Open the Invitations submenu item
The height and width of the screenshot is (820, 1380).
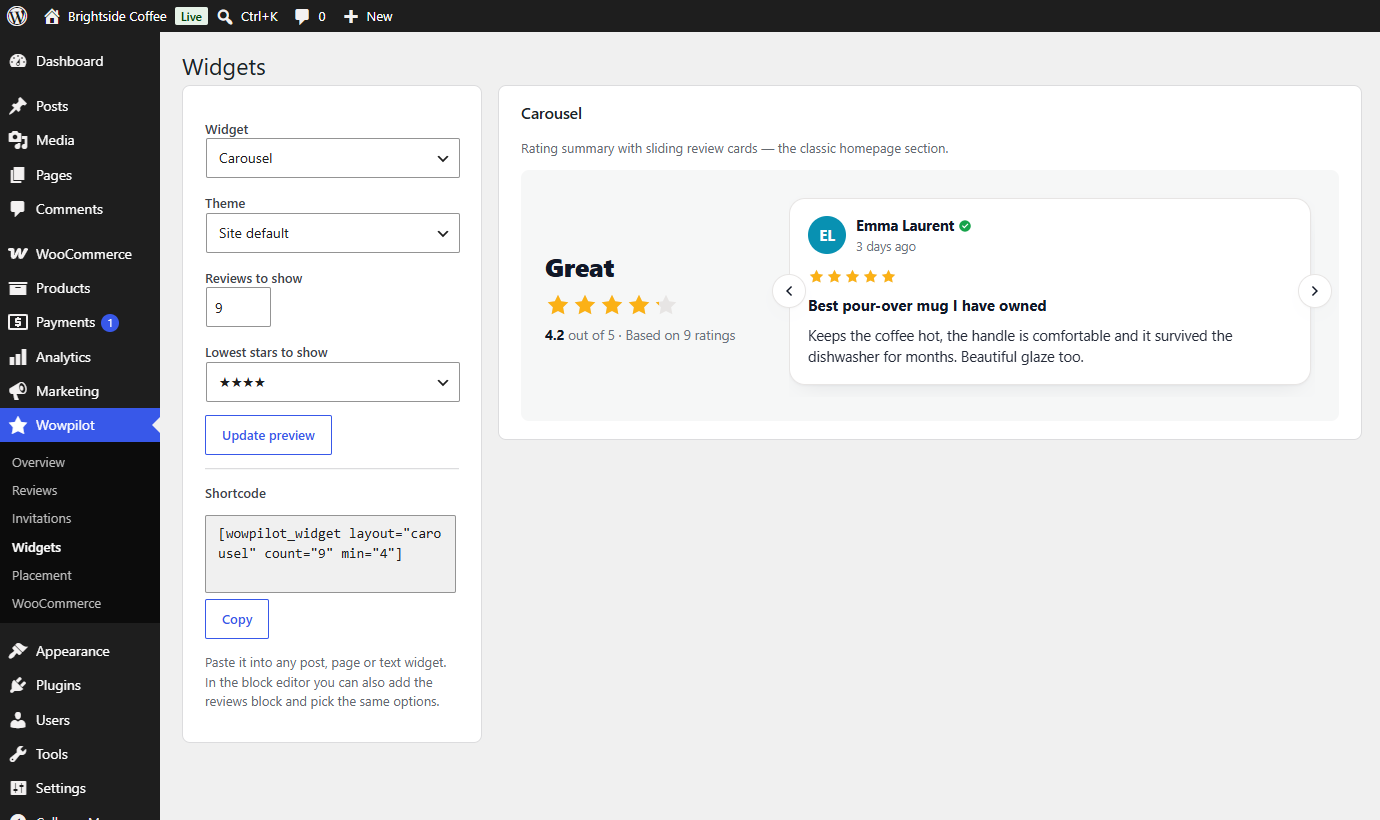coord(42,519)
